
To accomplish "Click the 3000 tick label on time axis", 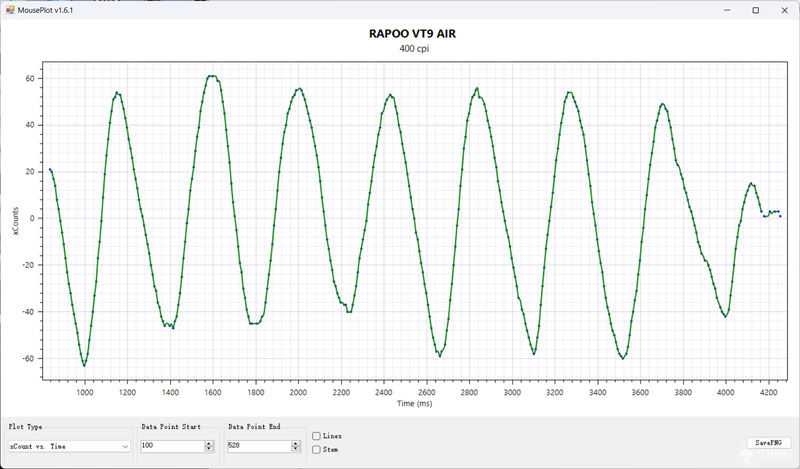I will [512, 392].
